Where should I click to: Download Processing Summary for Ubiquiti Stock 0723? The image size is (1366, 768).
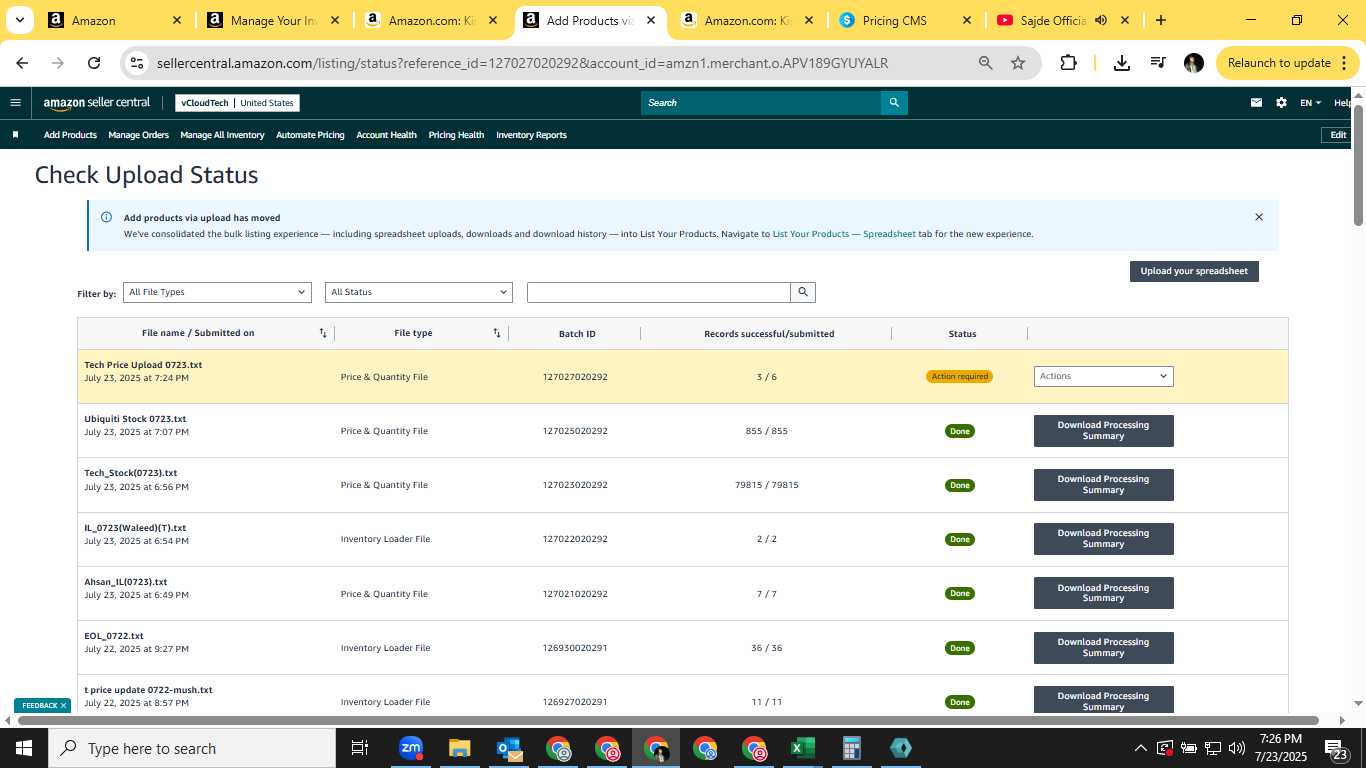coord(1103,431)
